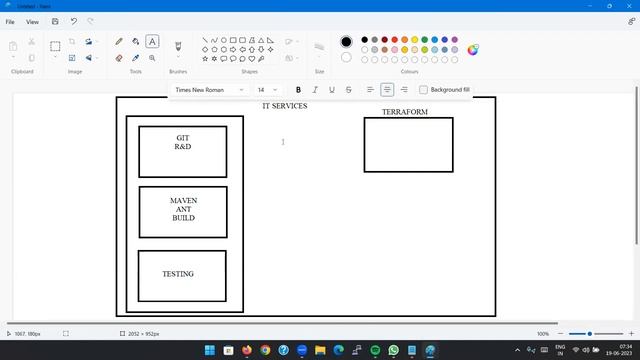640x360 pixels.
Task: Click the vertical canvas scrollbar
Action: coord(637,165)
